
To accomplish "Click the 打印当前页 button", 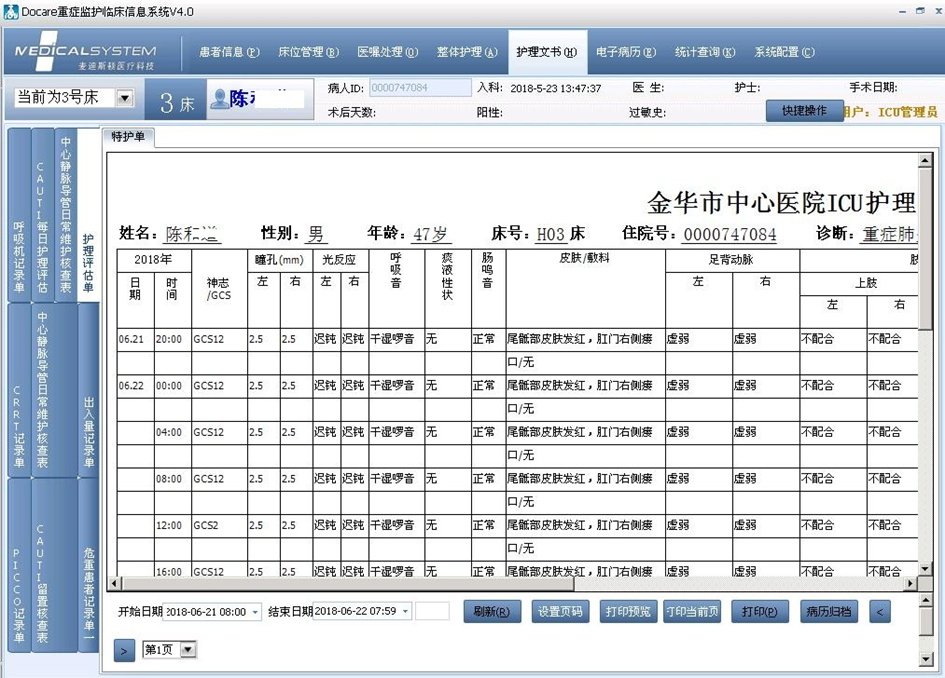I will [x=692, y=612].
